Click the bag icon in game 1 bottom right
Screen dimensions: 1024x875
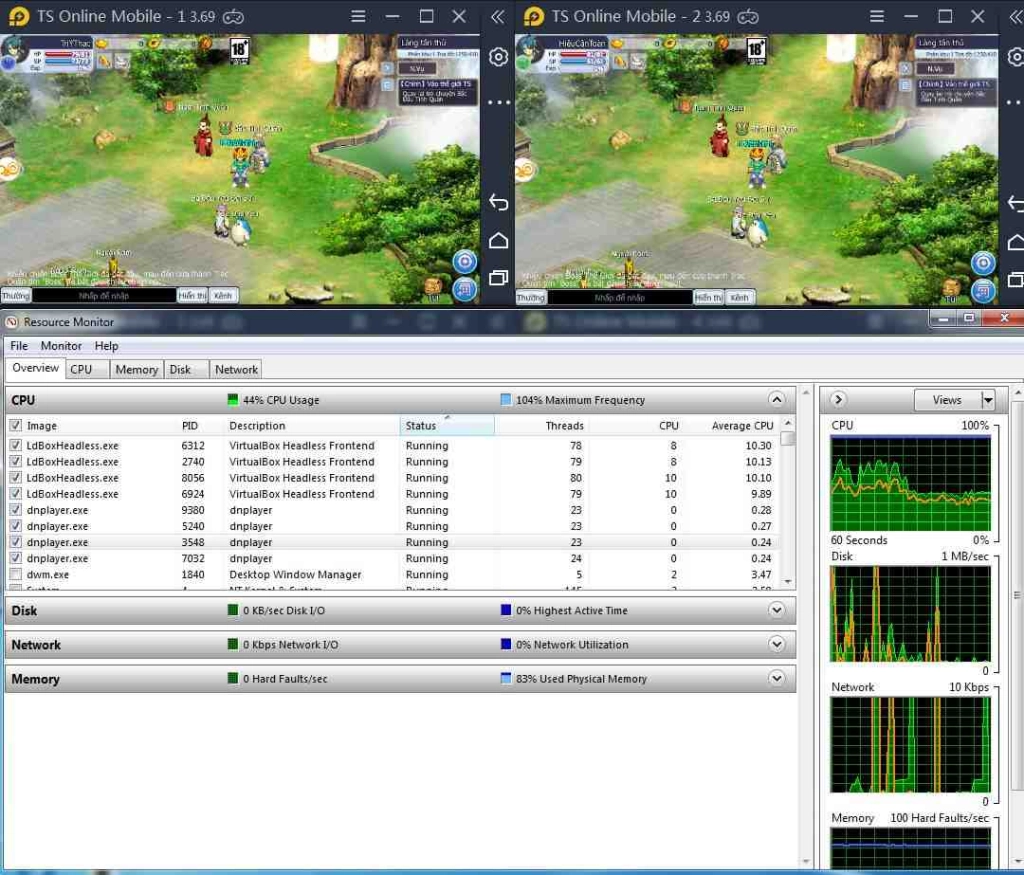point(432,288)
